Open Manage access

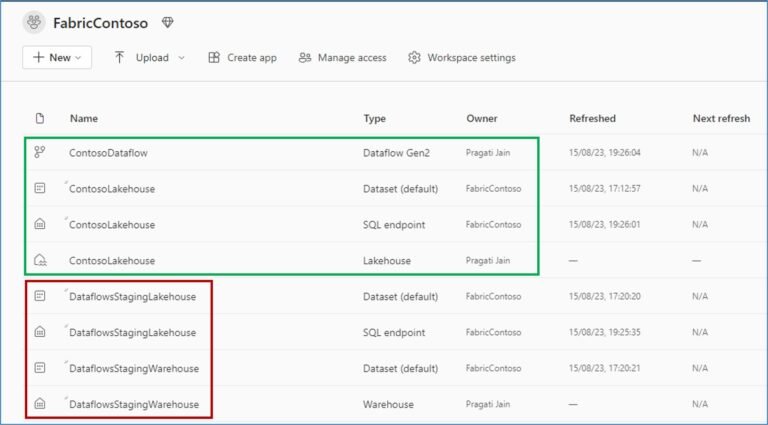point(342,58)
